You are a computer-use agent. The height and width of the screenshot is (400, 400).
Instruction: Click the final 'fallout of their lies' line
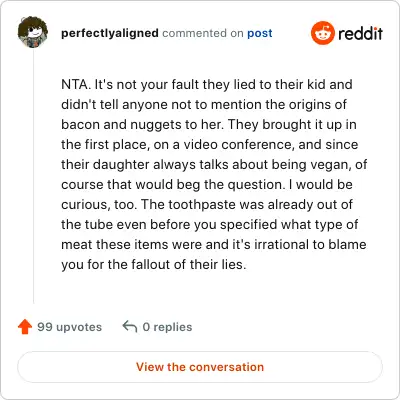coord(154,264)
